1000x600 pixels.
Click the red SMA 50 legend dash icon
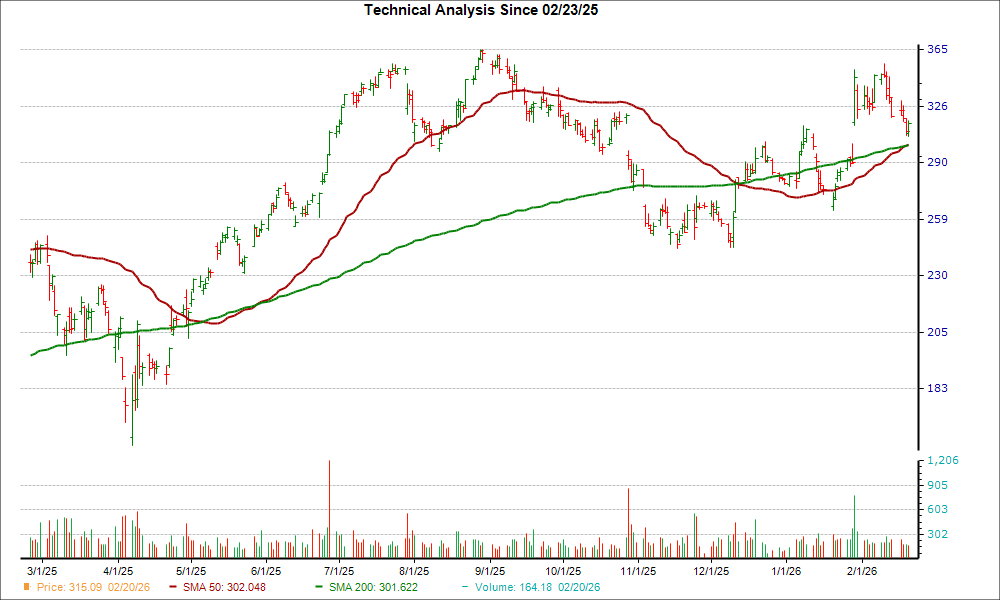tap(174, 588)
